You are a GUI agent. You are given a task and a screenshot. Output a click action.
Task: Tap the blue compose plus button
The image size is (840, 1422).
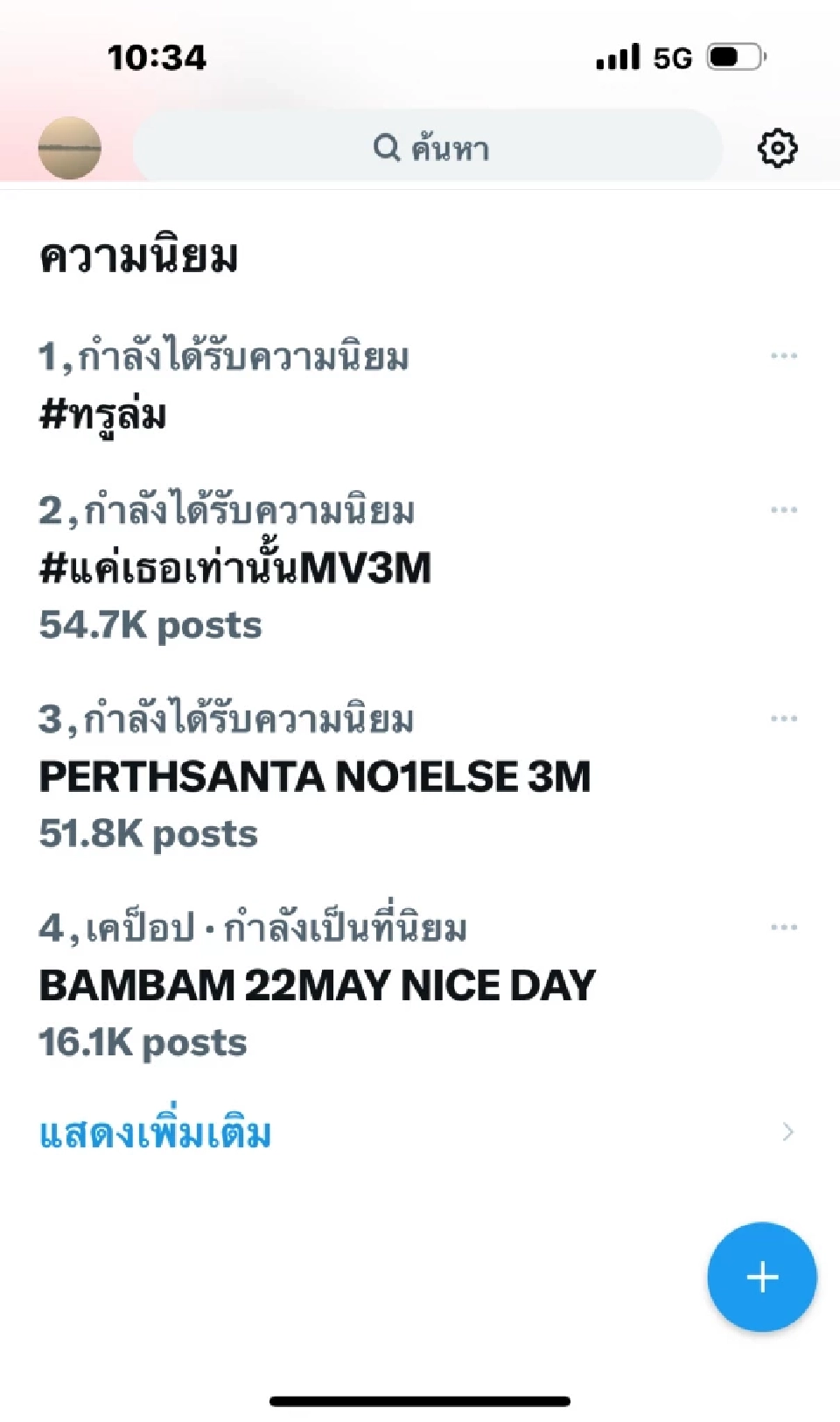click(x=761, y=1277)
